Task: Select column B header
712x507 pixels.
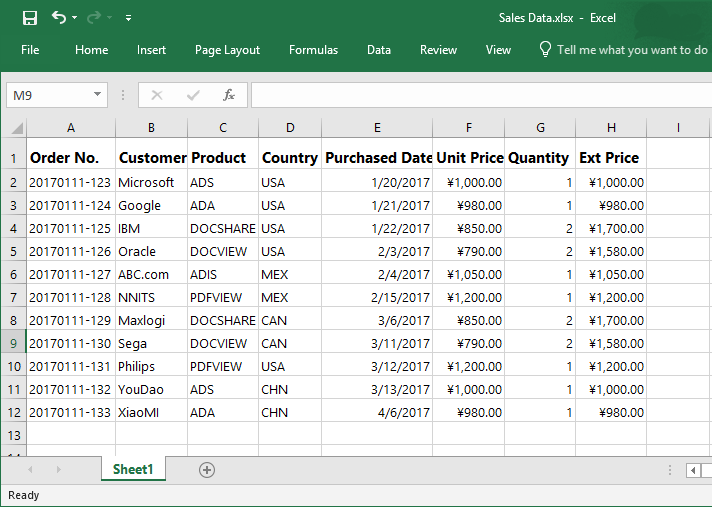Action: click(x=151, y=128)
